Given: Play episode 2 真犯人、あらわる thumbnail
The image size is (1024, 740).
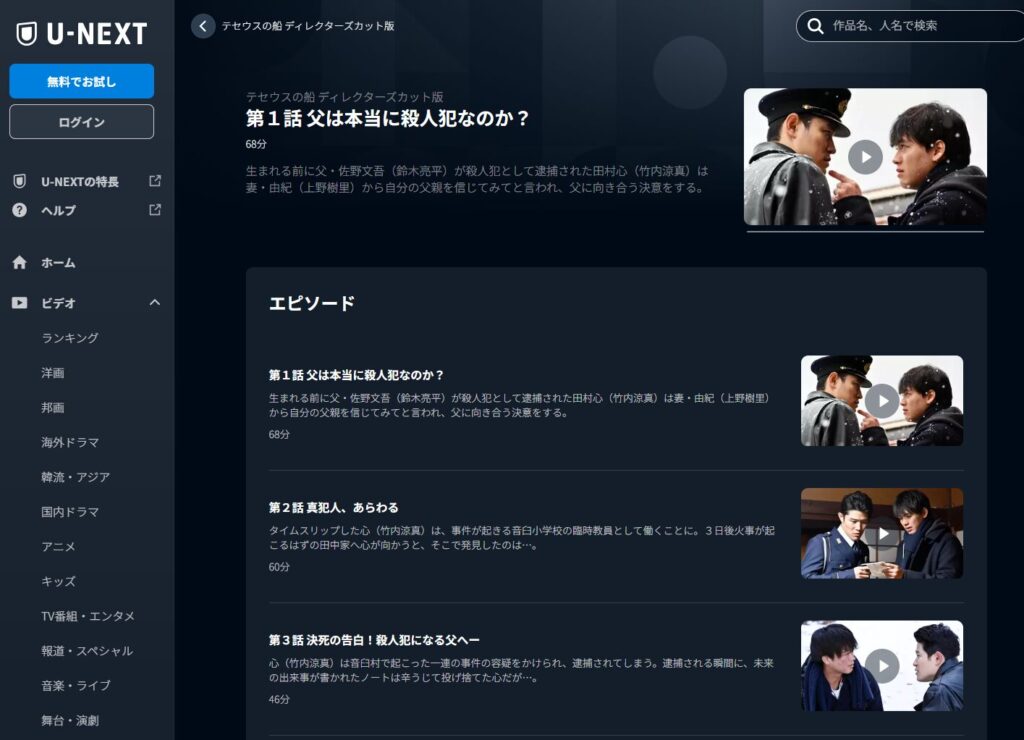Looking at the screenshot, I should [882, 534].
